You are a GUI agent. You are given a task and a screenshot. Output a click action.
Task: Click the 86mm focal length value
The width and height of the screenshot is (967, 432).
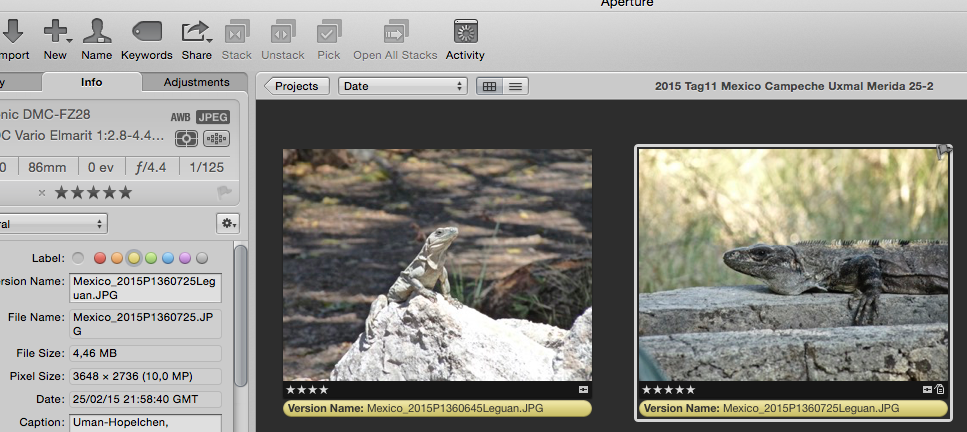point(46,167)
